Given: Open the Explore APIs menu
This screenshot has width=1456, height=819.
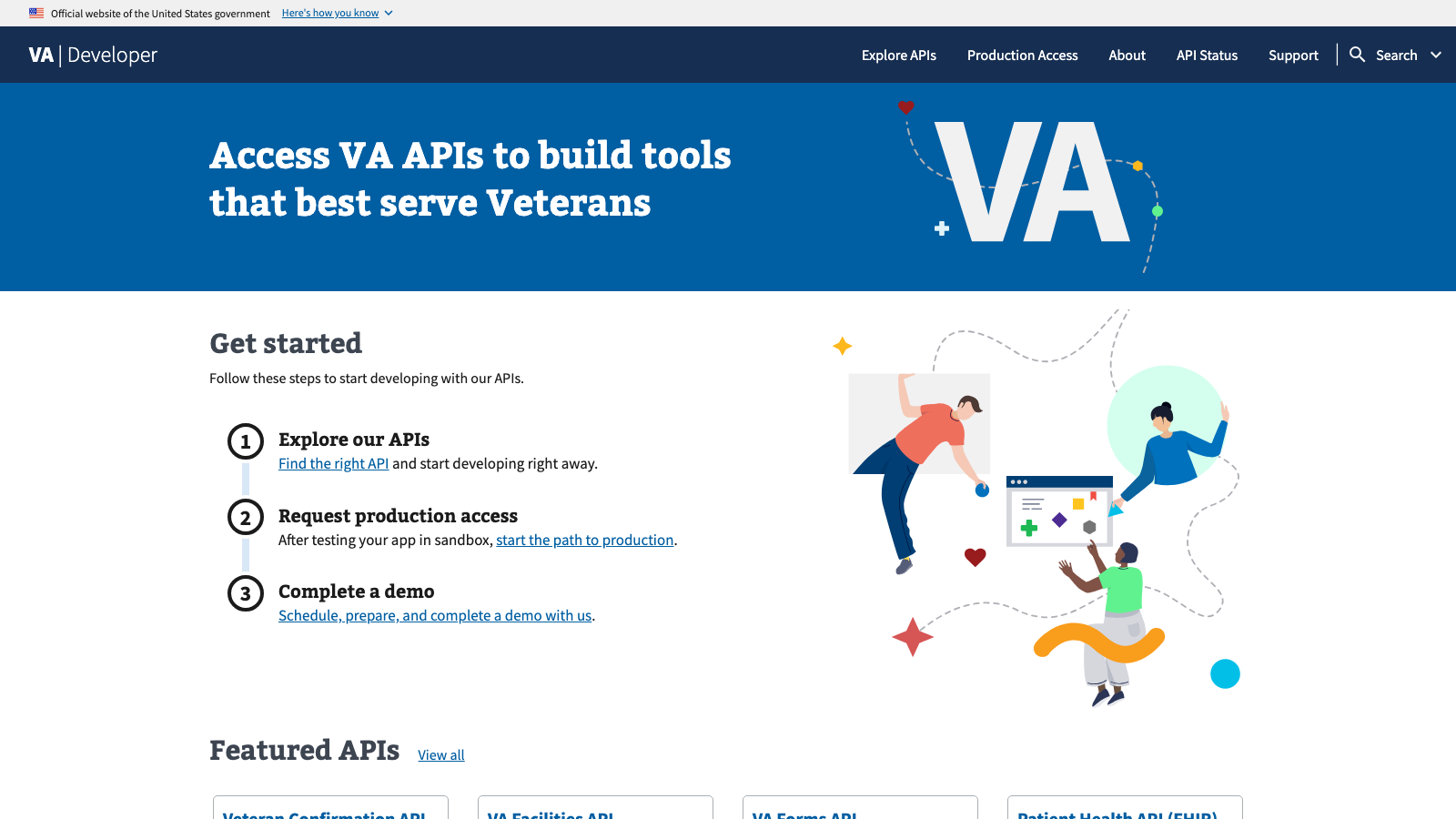Looking at the screenshot, I should click(898, 55).
